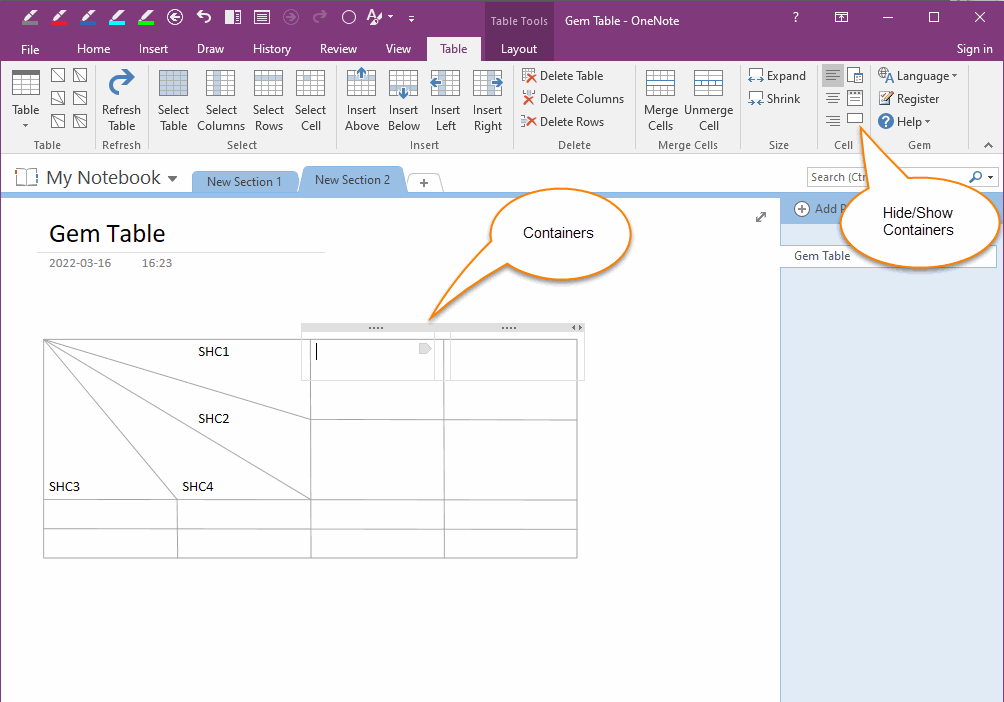
Task: Click the Help question mark in title bar
Action: click(795, 17)
